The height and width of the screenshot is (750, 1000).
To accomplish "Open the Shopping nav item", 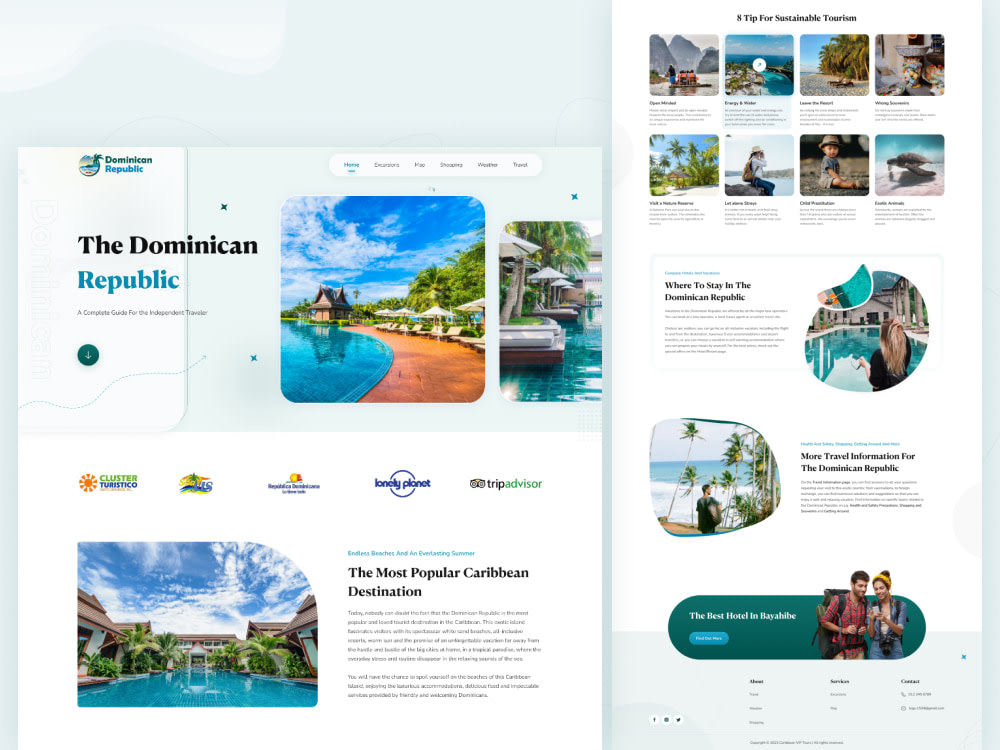I will click(451, 165).
